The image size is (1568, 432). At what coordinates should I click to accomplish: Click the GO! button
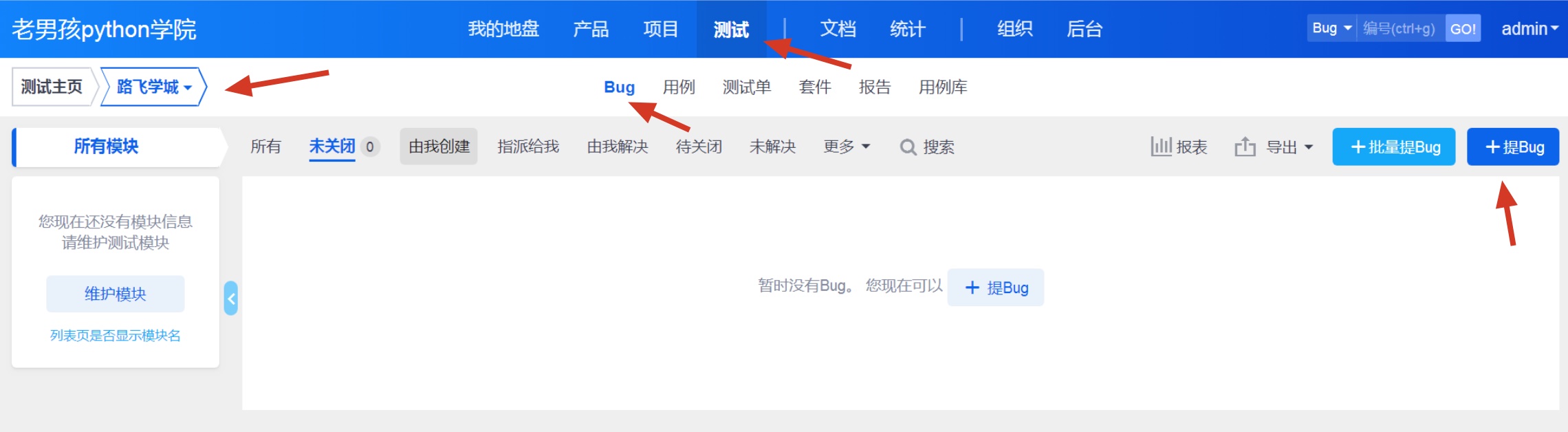click(x=1463, y=28)
